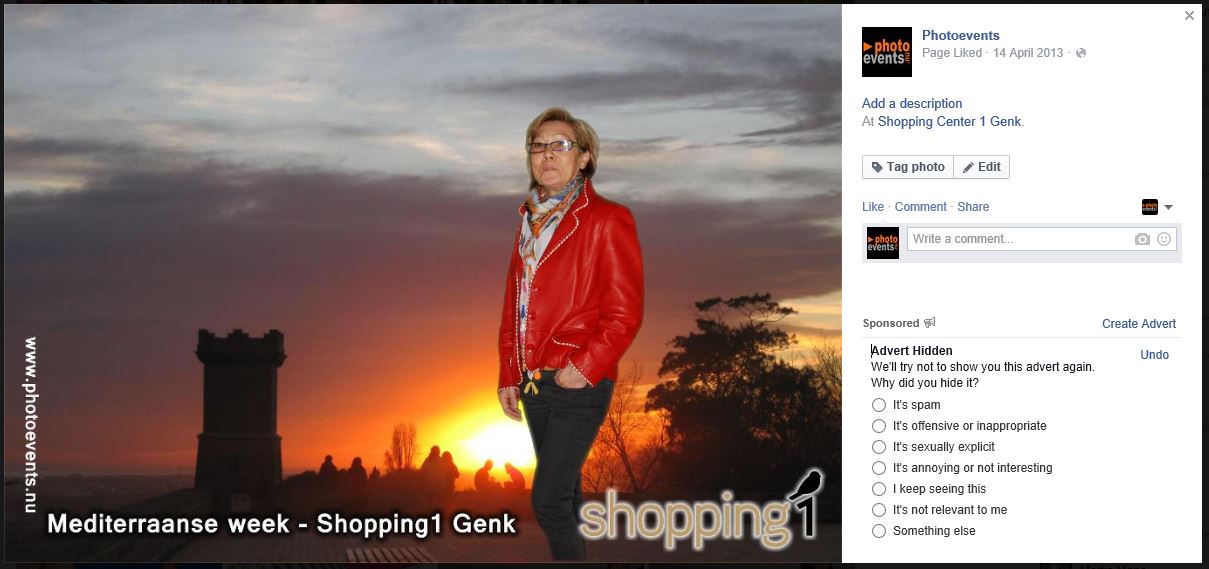The width and height of the screenshot is (1209, 569).
Task: Open the Shopping Center 1 Genk link
Action: pyautogui.click(x=950, y=122)
